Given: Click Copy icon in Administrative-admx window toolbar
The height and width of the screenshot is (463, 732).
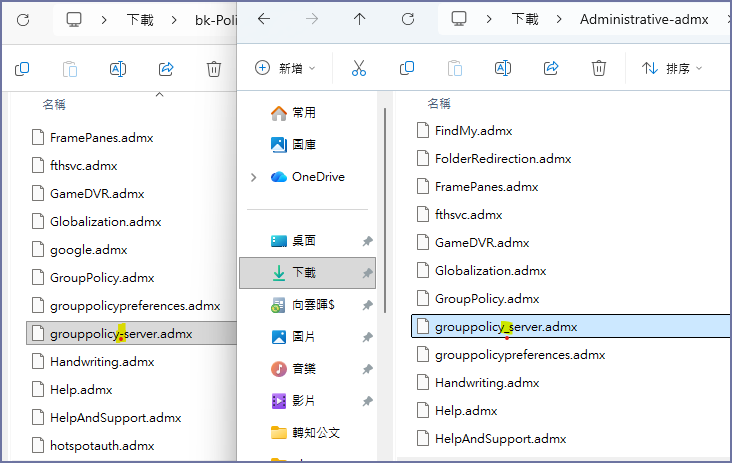Looking at the screenshot, I should [x=407, y=68].
